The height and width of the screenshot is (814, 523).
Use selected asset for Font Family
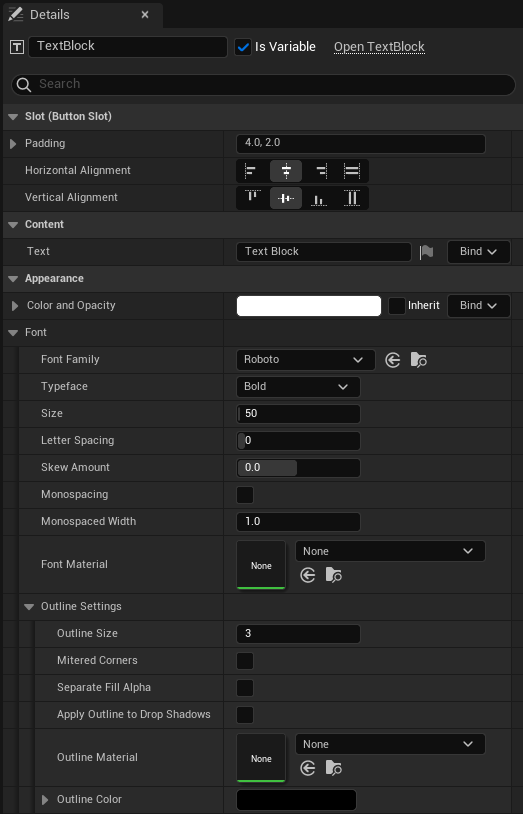coord(393,360)
